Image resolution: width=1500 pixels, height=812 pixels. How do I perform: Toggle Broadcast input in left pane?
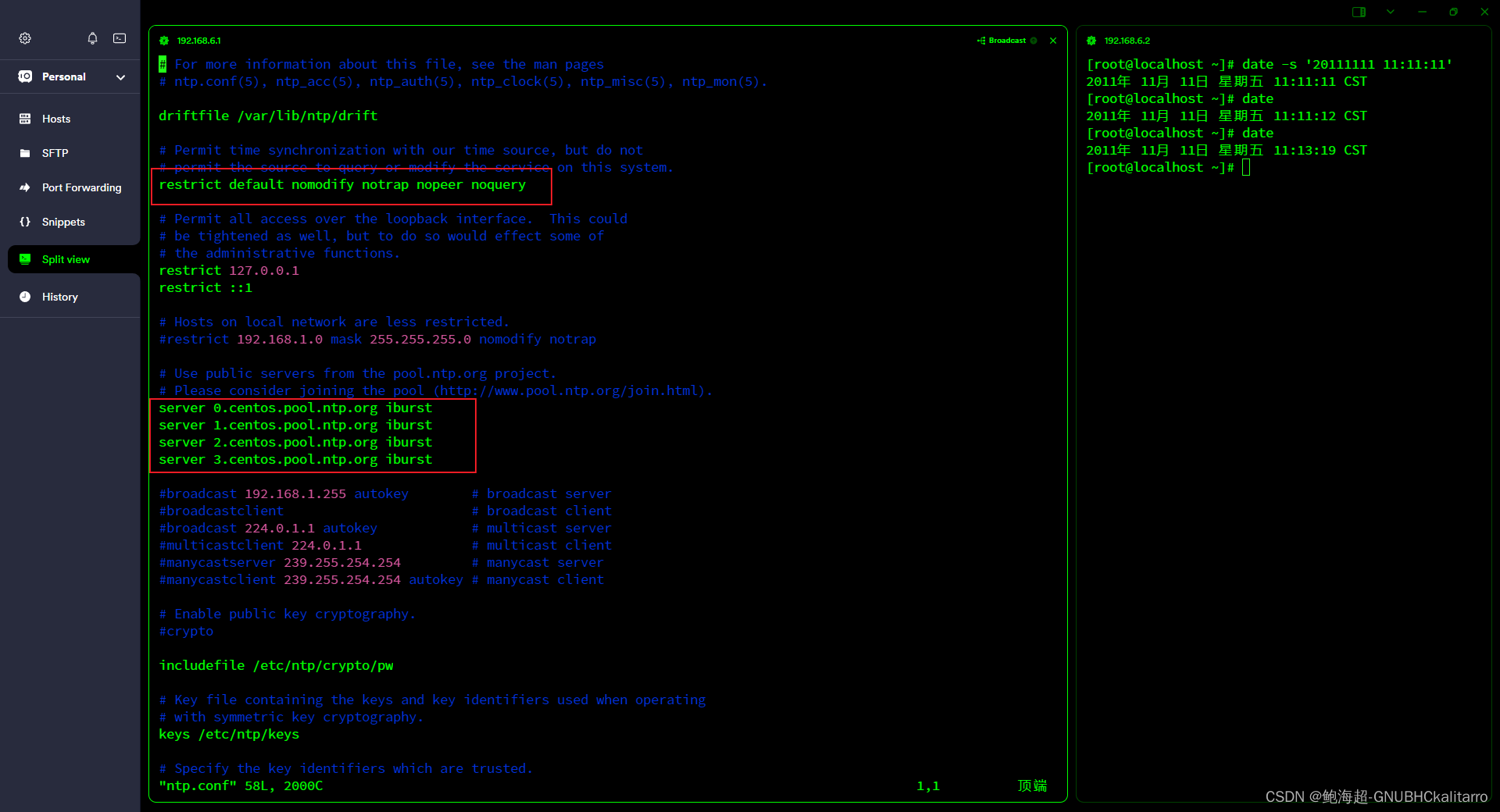[1002, 41]
